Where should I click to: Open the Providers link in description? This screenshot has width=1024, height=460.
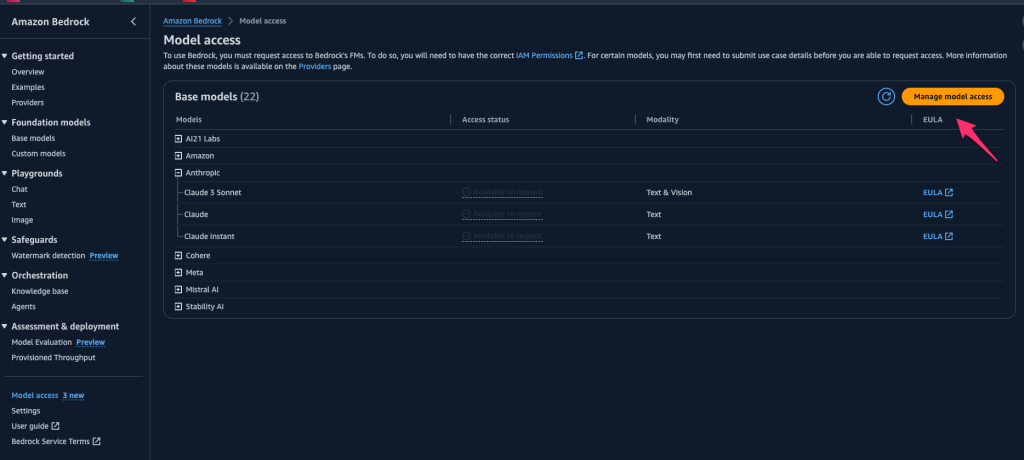315,67
